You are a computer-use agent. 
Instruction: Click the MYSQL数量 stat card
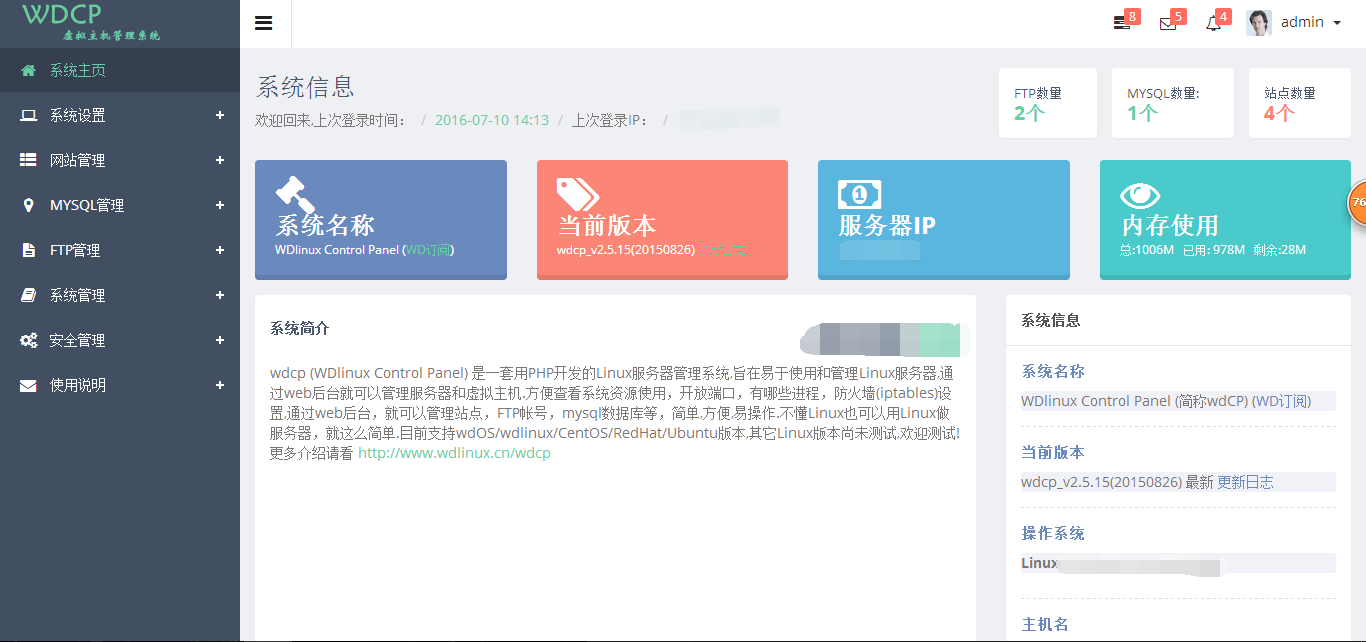tap(1172, 103)
